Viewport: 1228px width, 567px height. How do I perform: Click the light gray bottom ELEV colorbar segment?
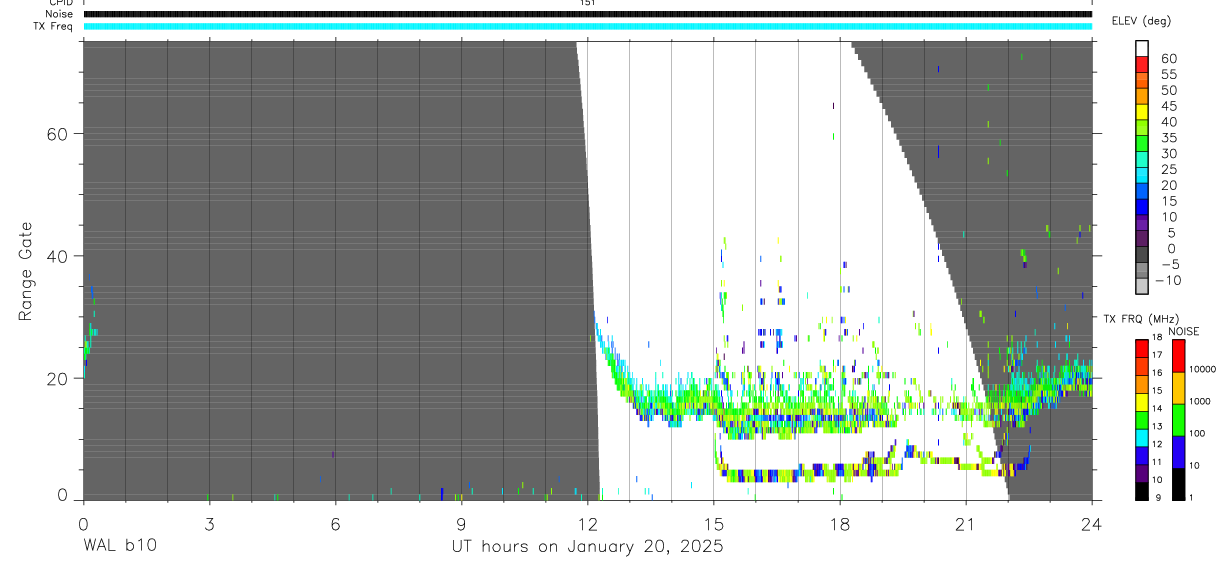tap(1142, 285)
